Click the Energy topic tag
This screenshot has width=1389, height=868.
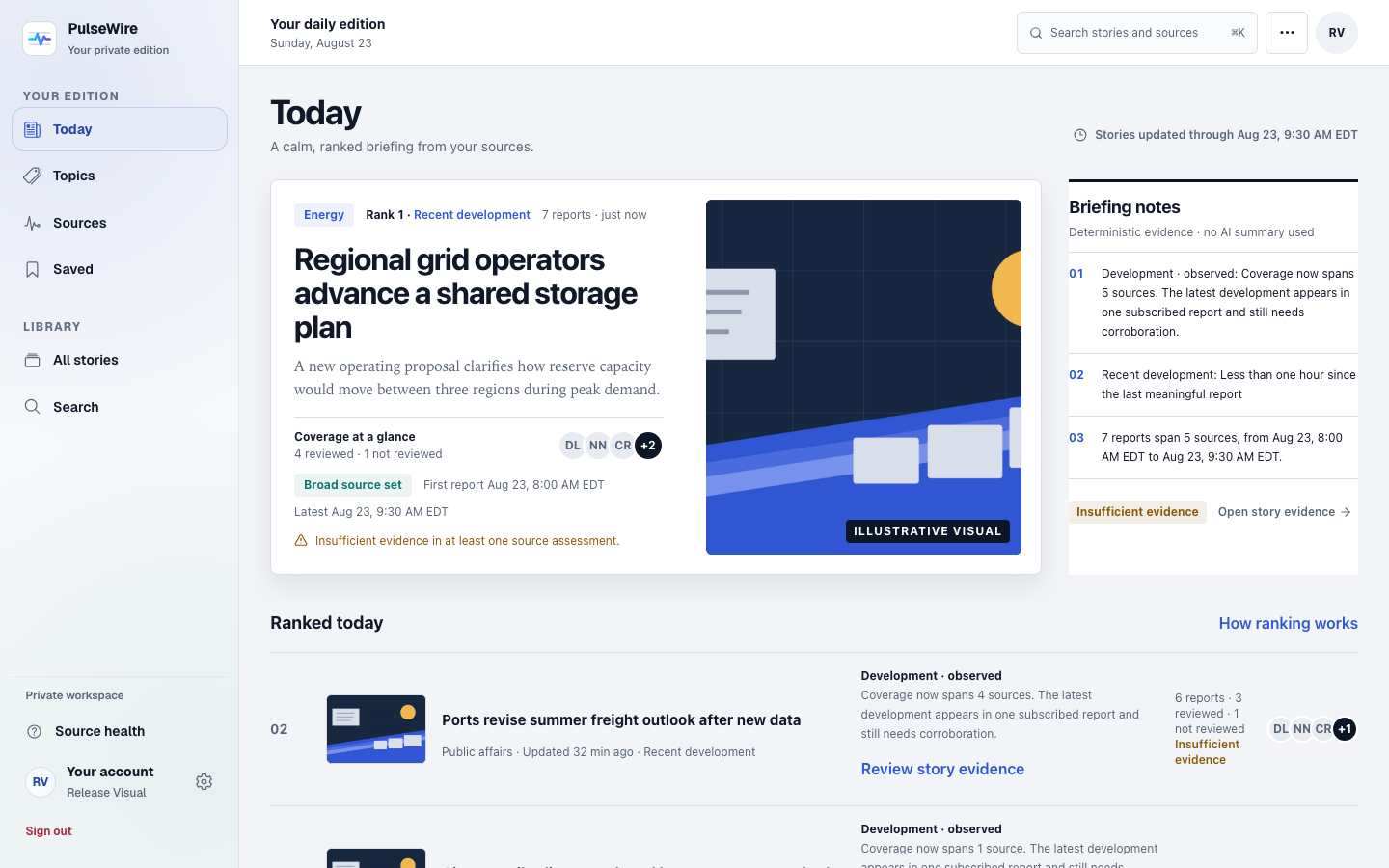(x=324, y=215)
